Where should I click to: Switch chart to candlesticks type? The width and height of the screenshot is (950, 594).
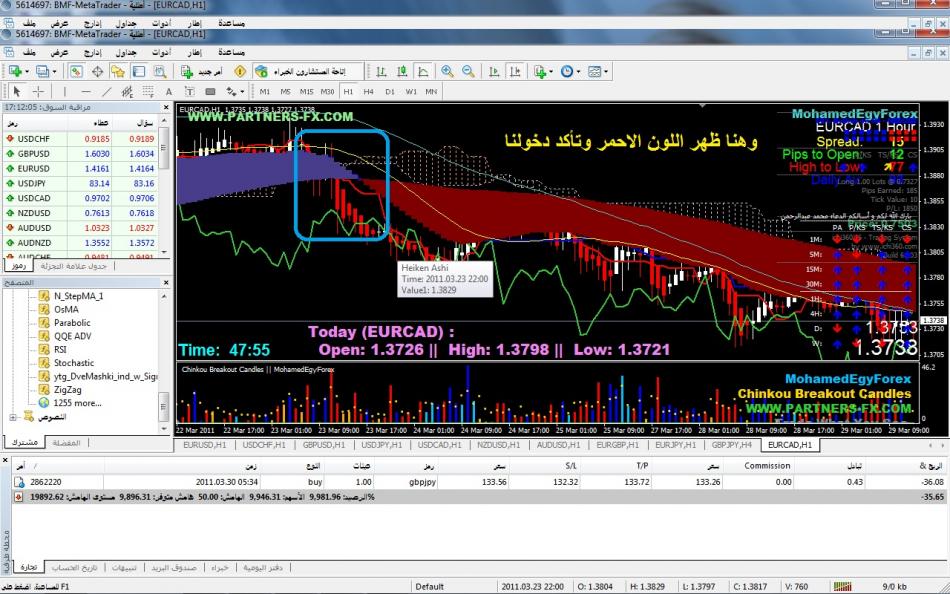point(402,72)
